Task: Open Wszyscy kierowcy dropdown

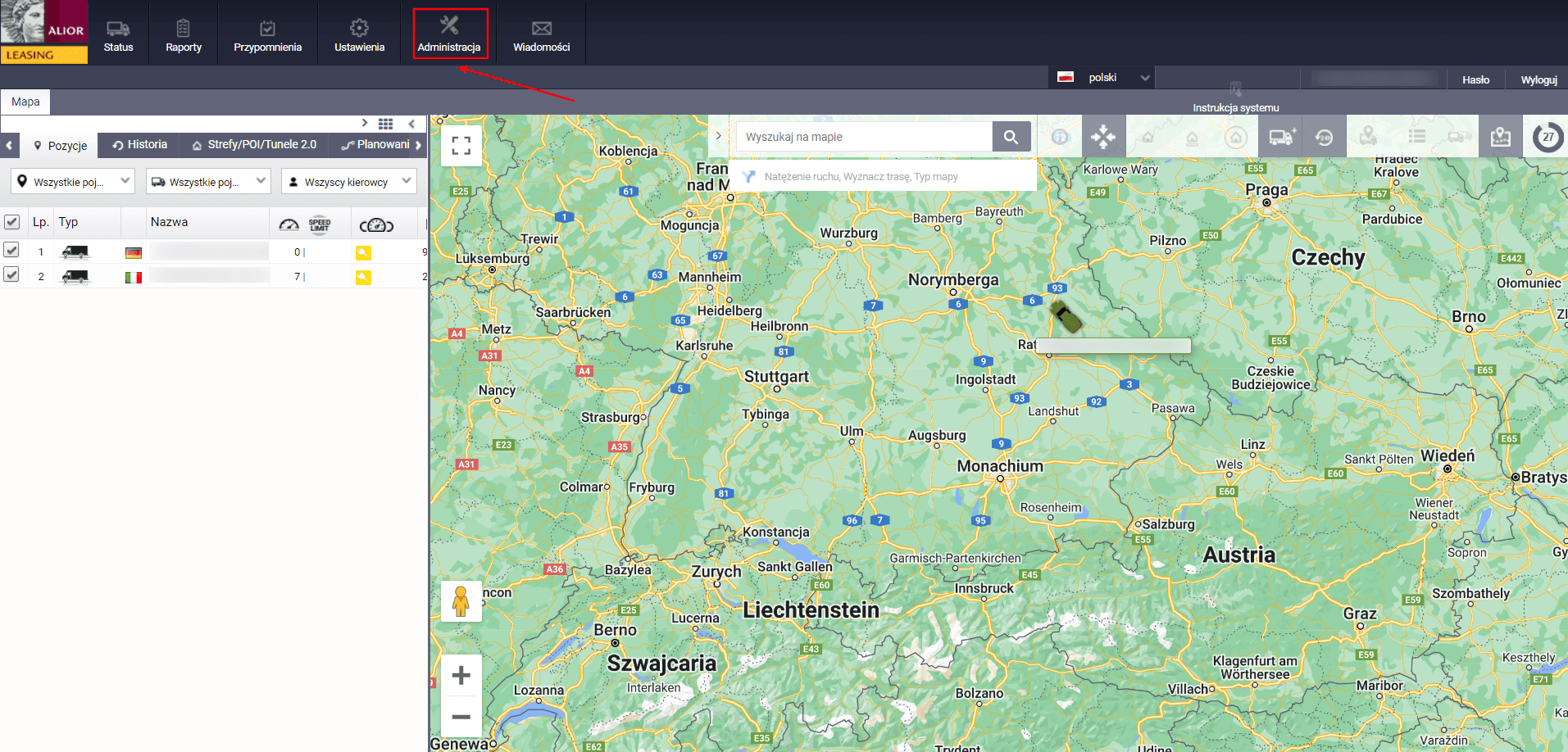Action: tap(348, 181)
